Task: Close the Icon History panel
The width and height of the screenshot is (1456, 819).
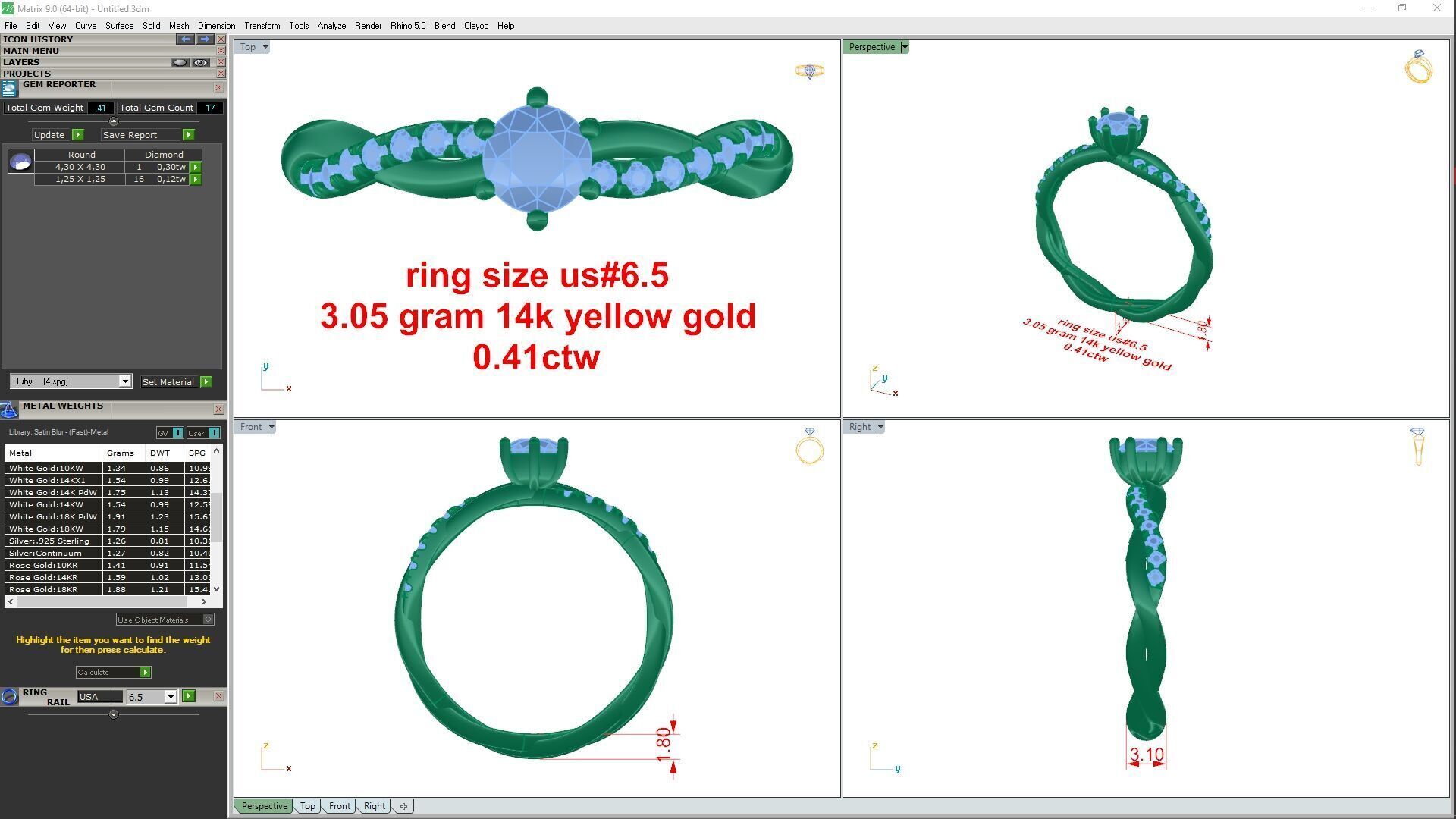Action: click(221, 39)
